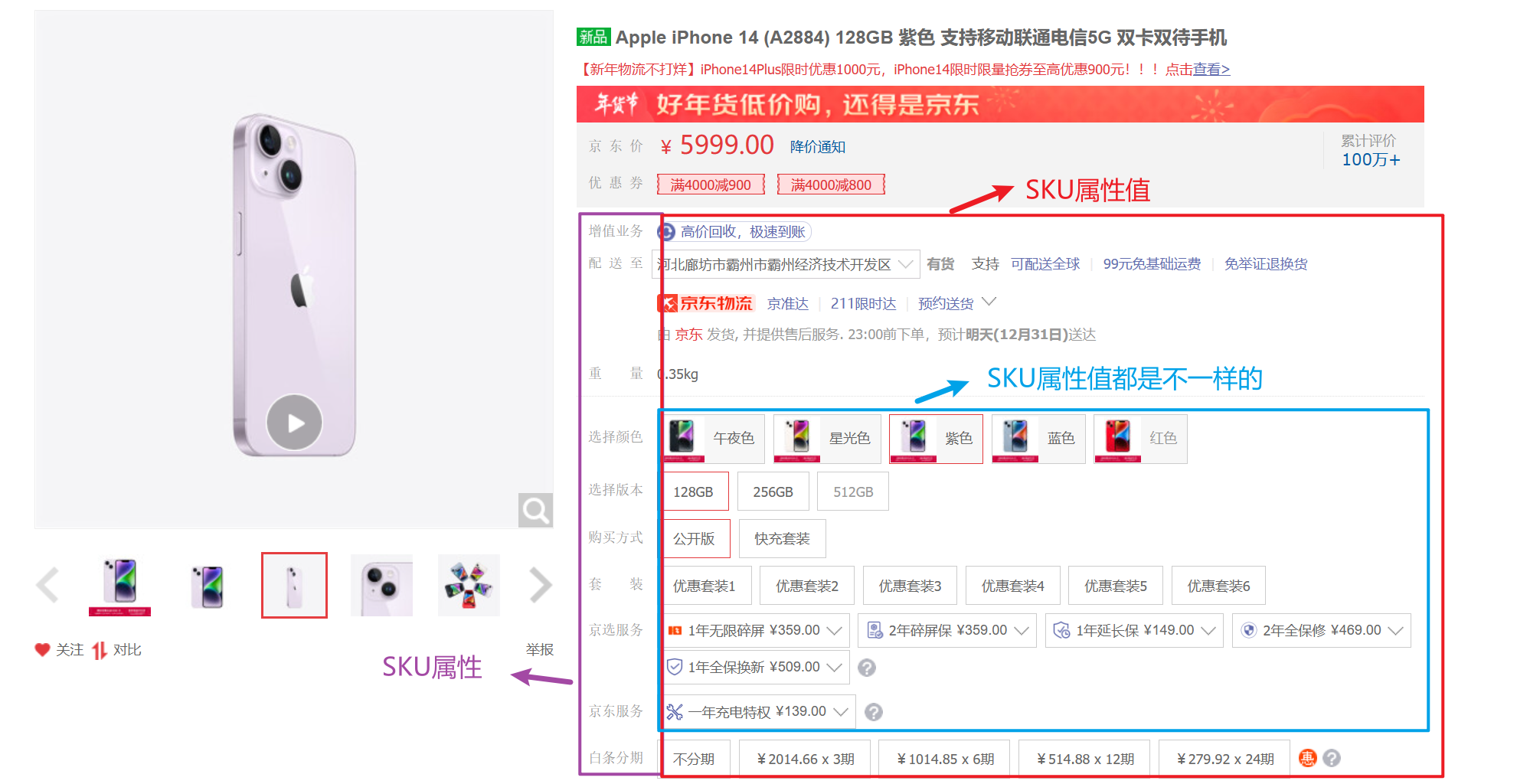The width and height of the screenshot is (1517, 784).
Task: Select ¥514.88 x 12期 installment
Action: [1084, 759]
